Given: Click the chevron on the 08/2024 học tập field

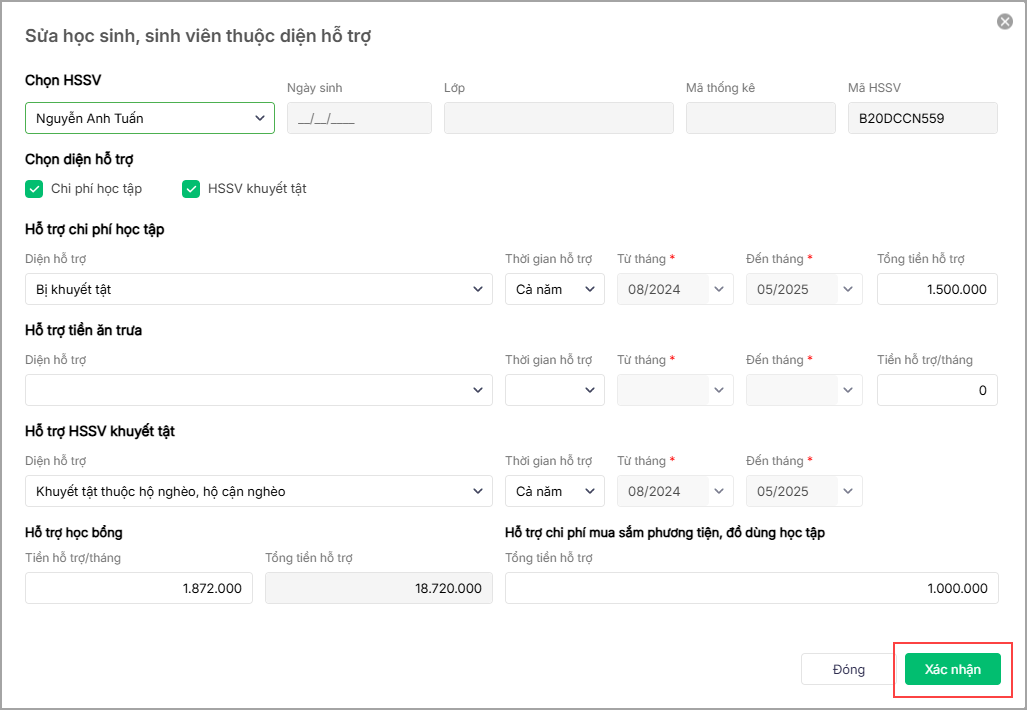Looking at the screenshot, I should (x=720, y=289).
